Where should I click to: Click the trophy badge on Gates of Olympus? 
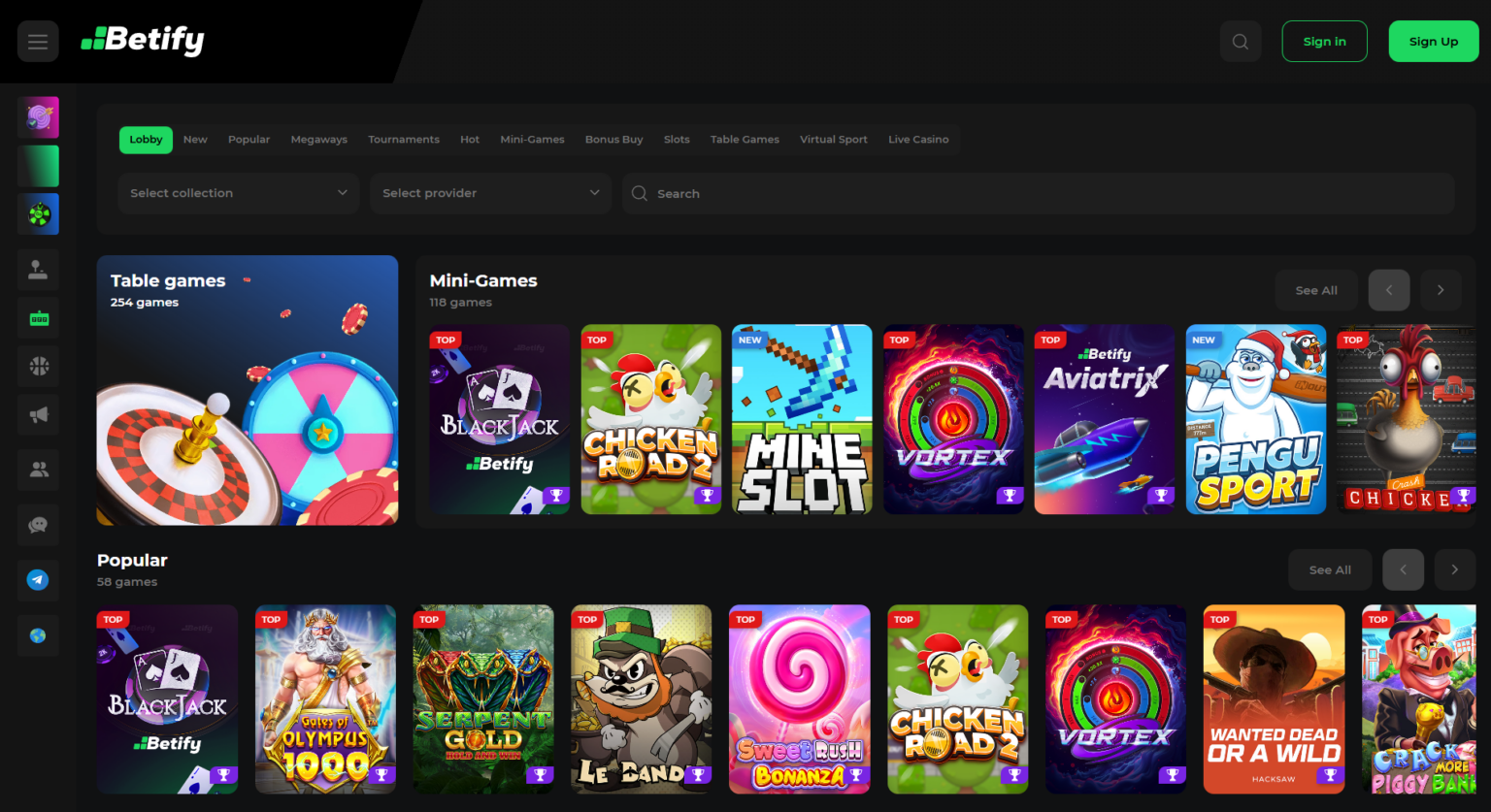[x=382, y=775]
